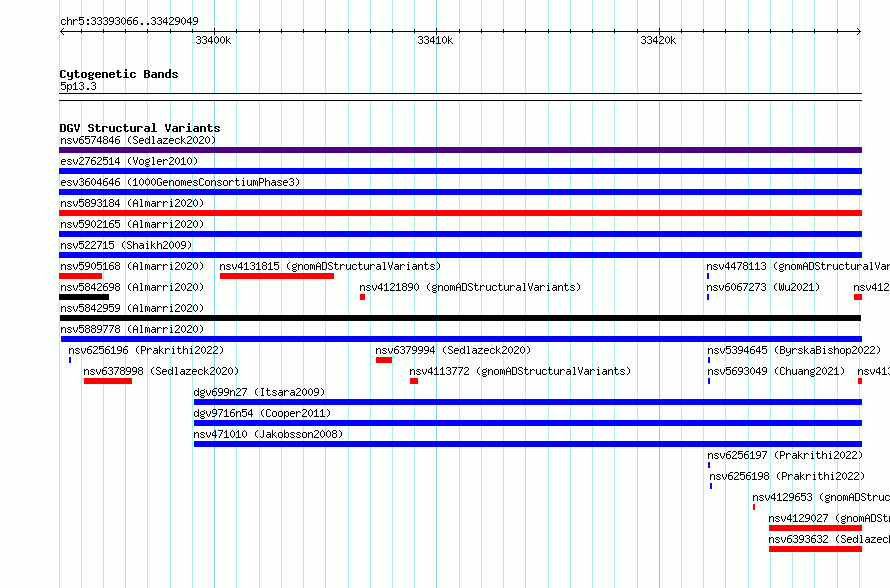The height and width of the screenshot is (588, 890).
Task: Click nsv4121890 (gnomADStructuralVariants) label
Action: pos(471,287)
